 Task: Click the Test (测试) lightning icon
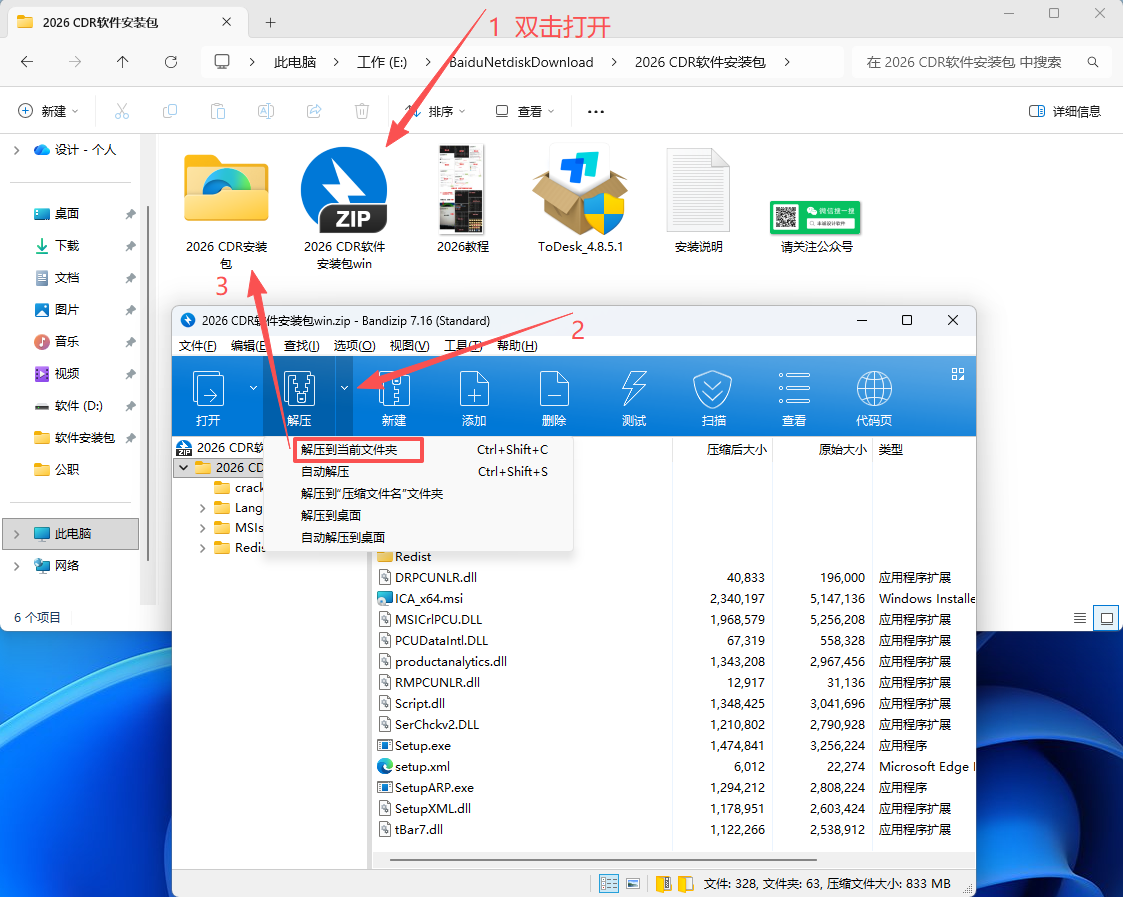pos(634,389)
